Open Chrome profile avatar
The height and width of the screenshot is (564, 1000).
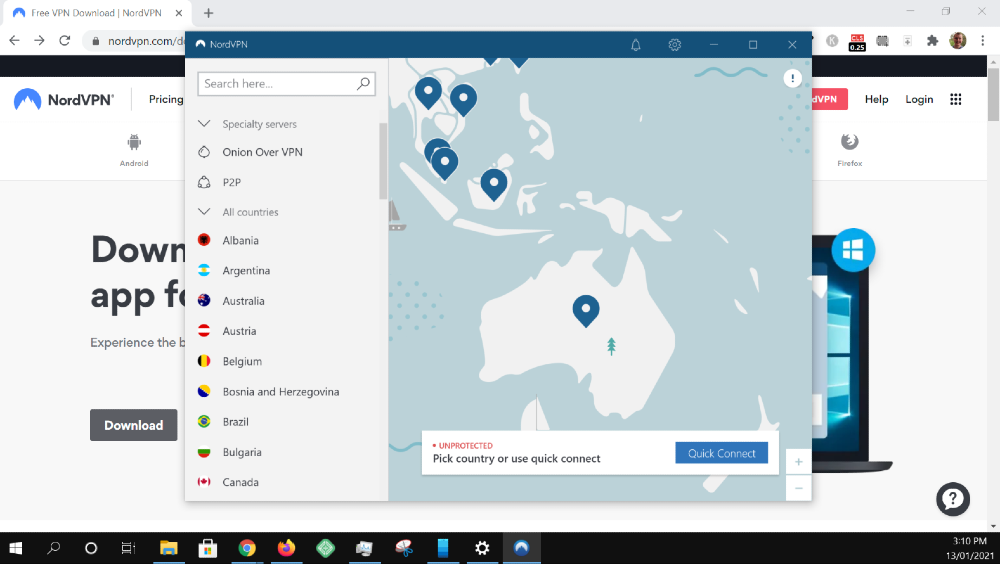coord(957,41)
